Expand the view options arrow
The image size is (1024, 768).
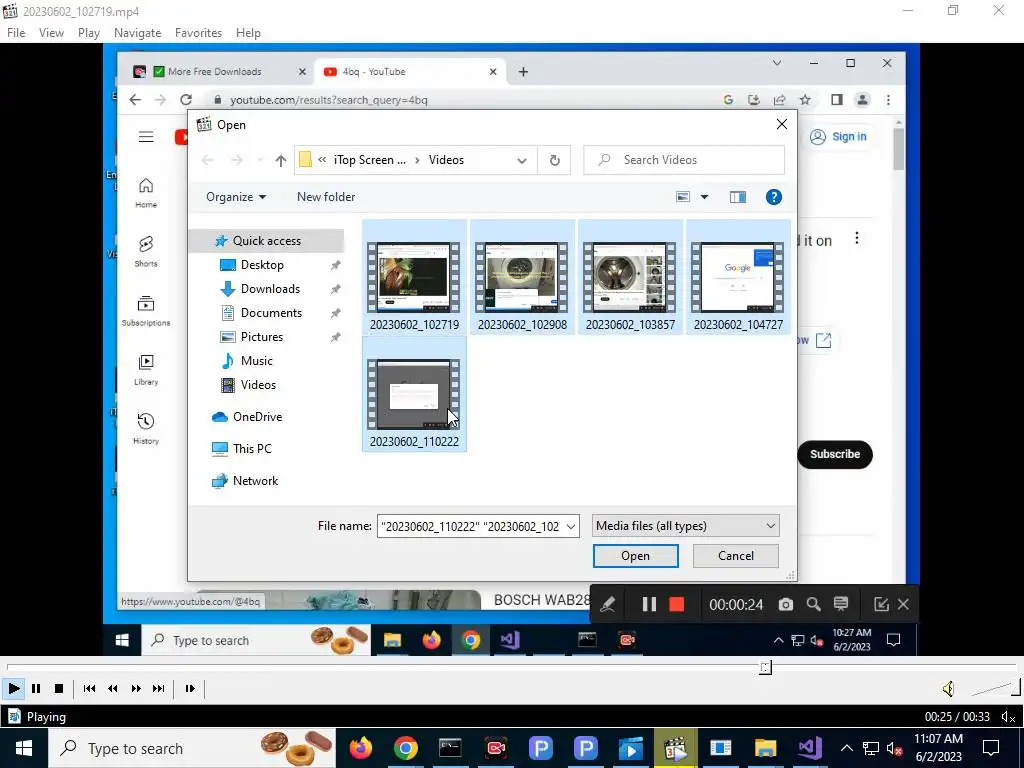point(704,197)
